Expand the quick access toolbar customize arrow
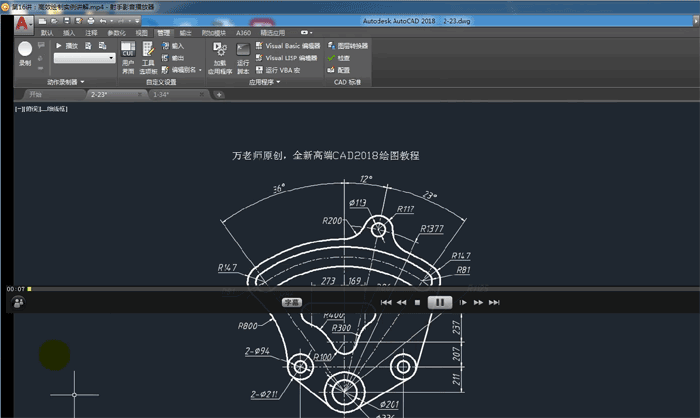700x418 pixels. tap(138, 21)
